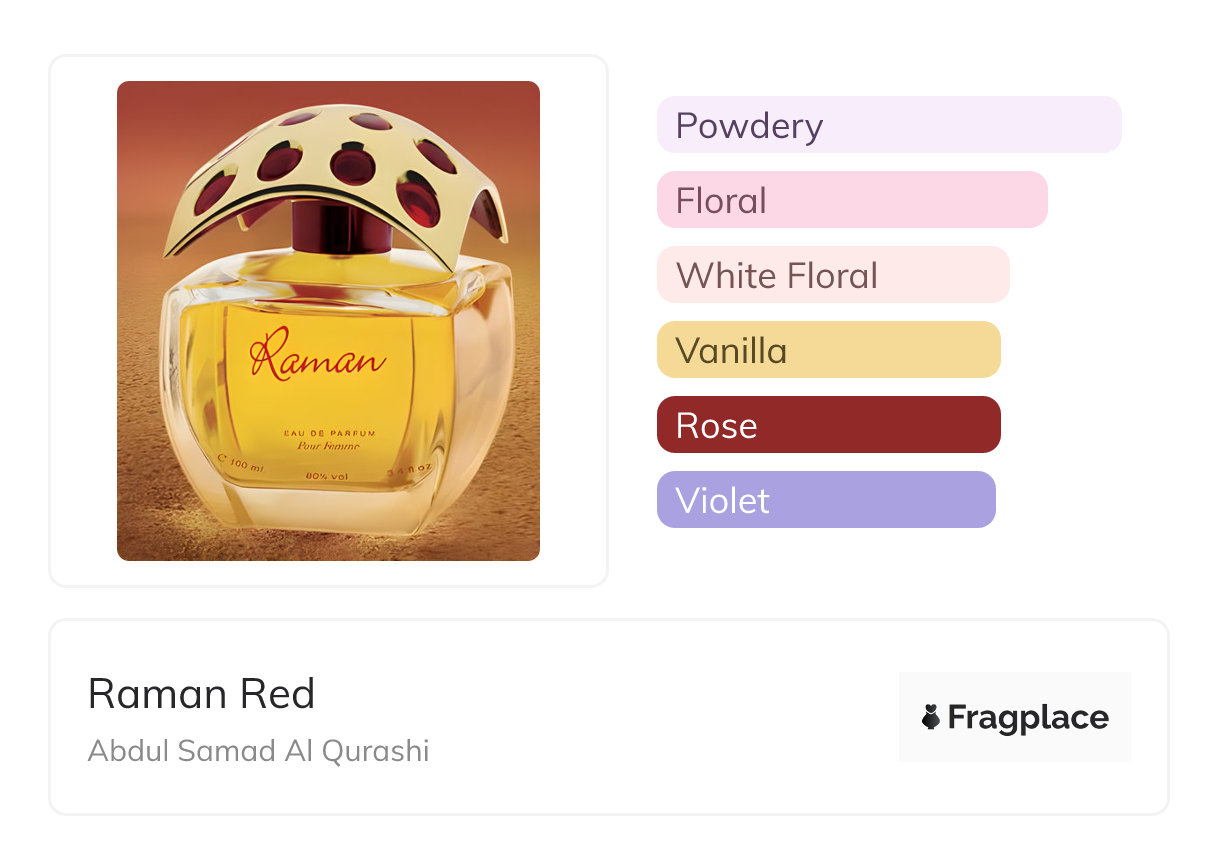This screenshot has width=1218, height=864.
Task: Select the dark red Rose accord bar
Action: 828,425
